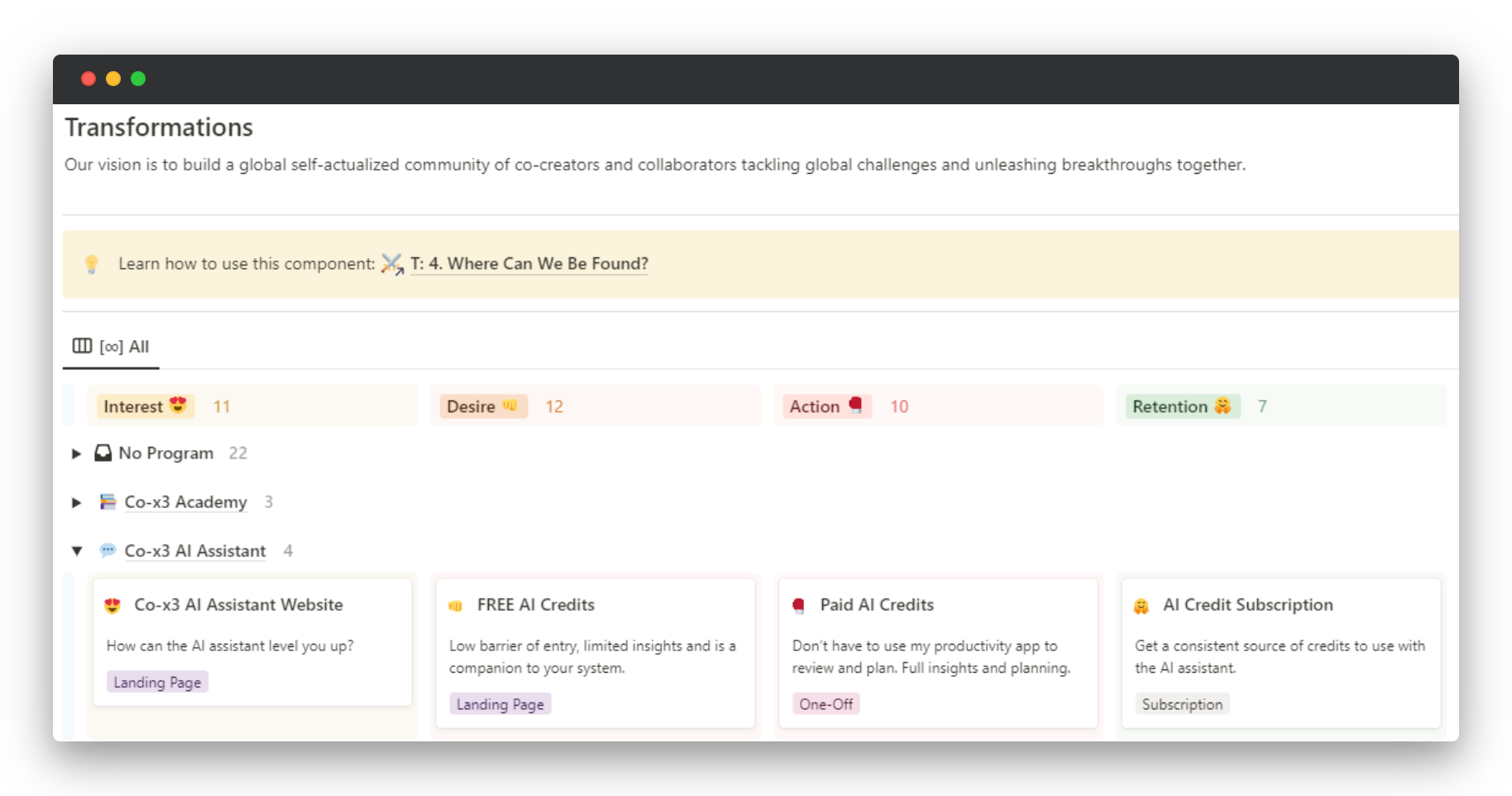The height and width of the screenshot is (796, 1512).
Task: Expand the Co-x3 Academy group
Action: [x=76, y=502]
